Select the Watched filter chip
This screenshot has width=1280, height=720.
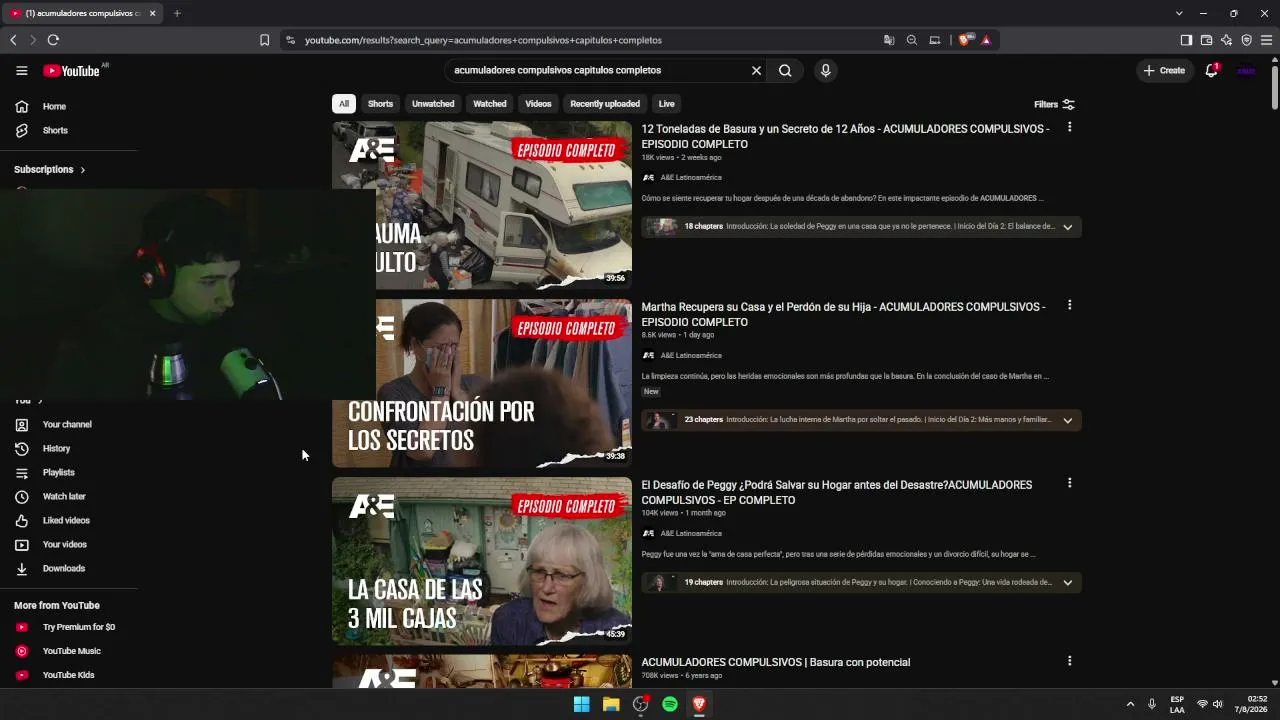[x=490, y=104]
